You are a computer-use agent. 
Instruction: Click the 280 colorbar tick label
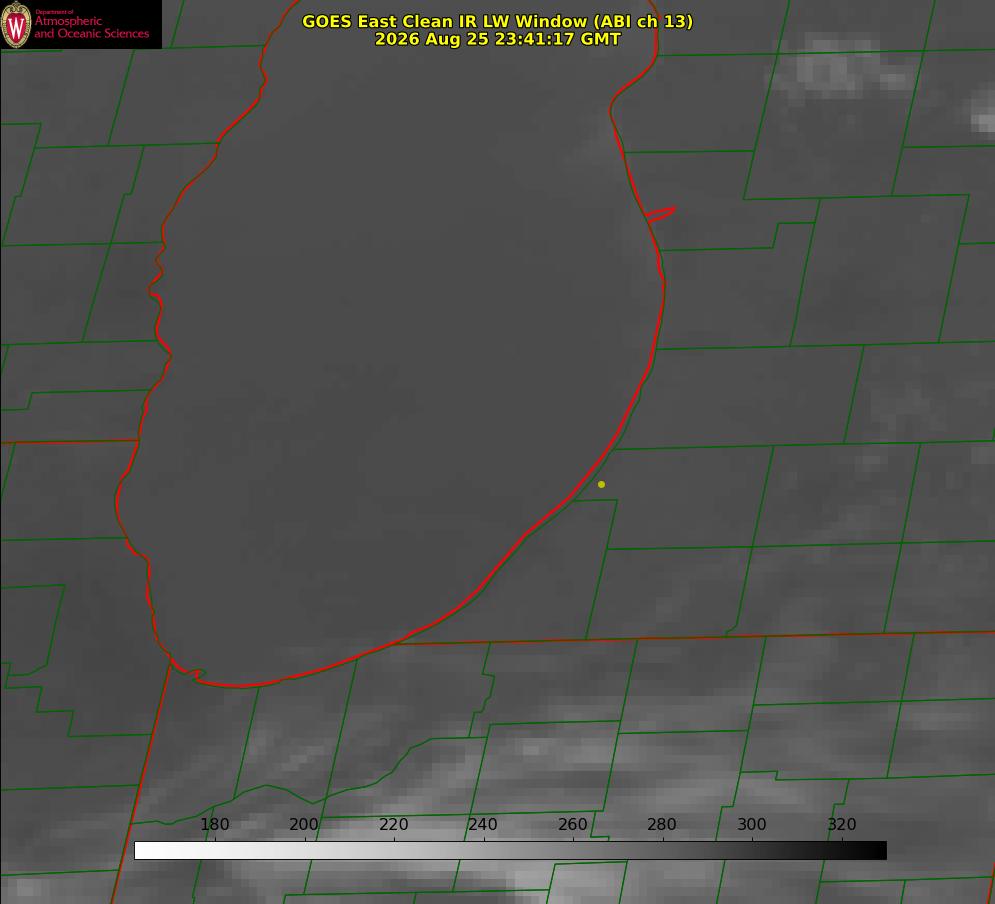point(662,824)
